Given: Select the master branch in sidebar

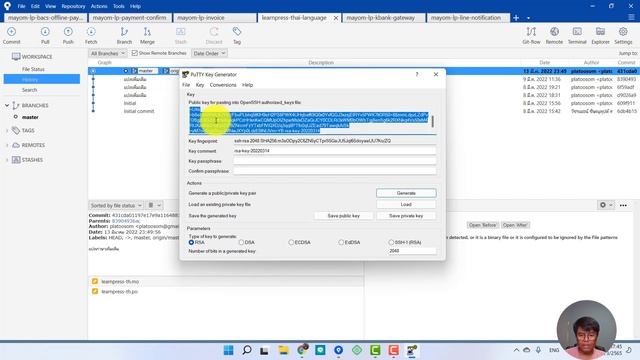Looking at the screenshot, I should click(30, 117).
